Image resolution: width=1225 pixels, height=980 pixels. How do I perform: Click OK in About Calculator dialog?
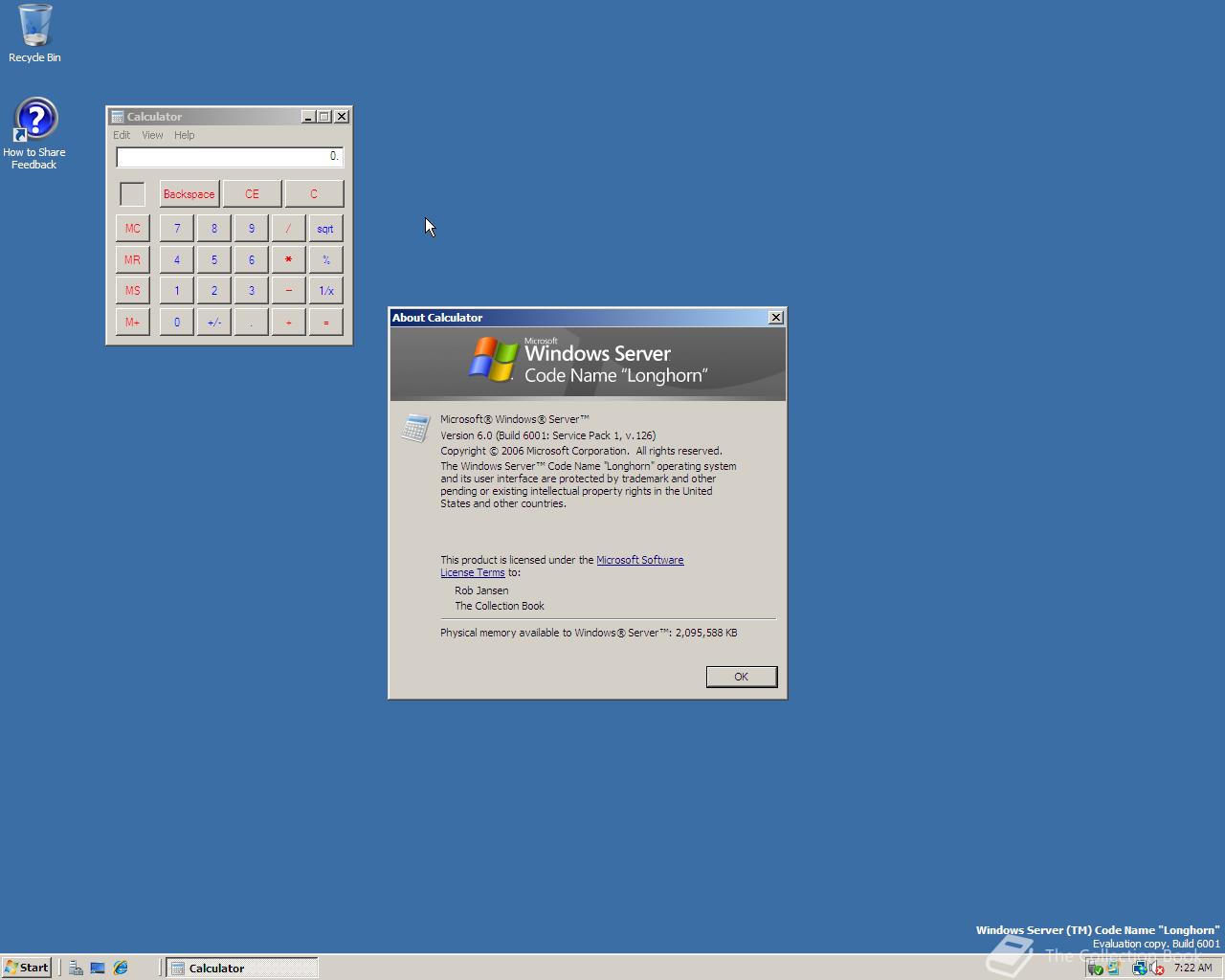pyautogui.click(x=742, y=677)
